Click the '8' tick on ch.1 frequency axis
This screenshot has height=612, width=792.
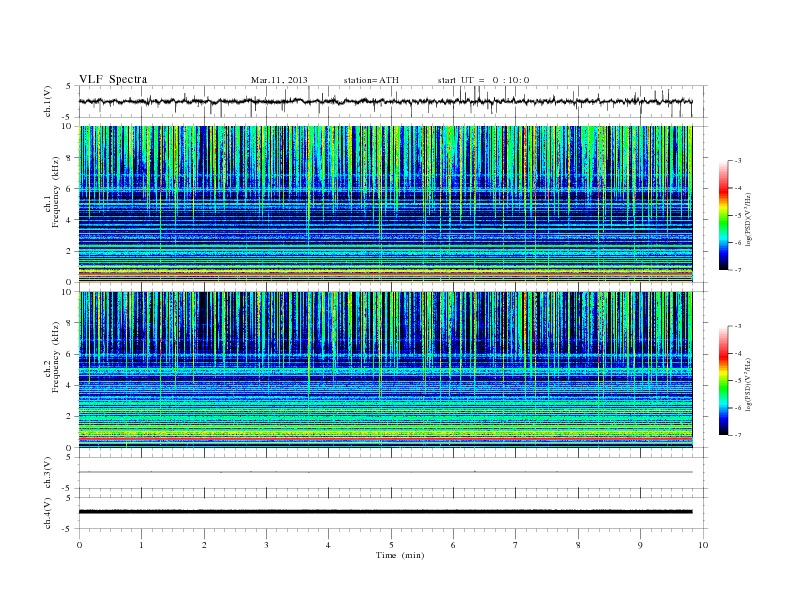coord(70,158)
